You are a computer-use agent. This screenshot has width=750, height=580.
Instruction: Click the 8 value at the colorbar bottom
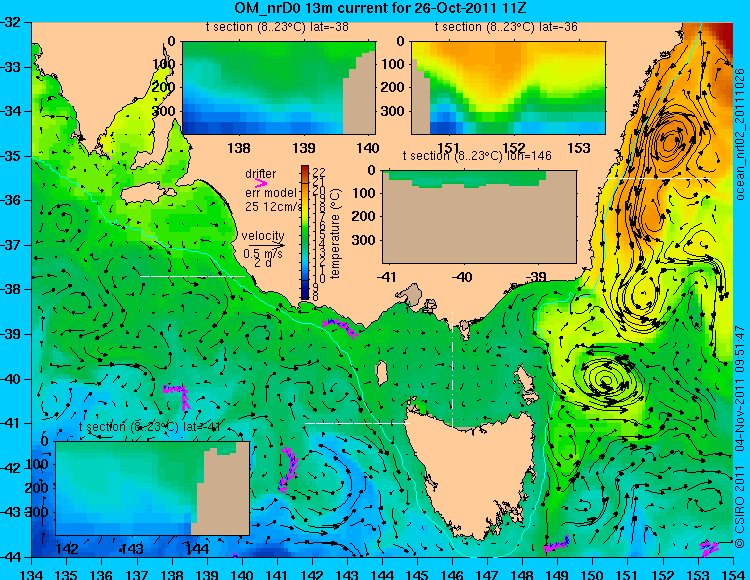click(x=316, y=296)
